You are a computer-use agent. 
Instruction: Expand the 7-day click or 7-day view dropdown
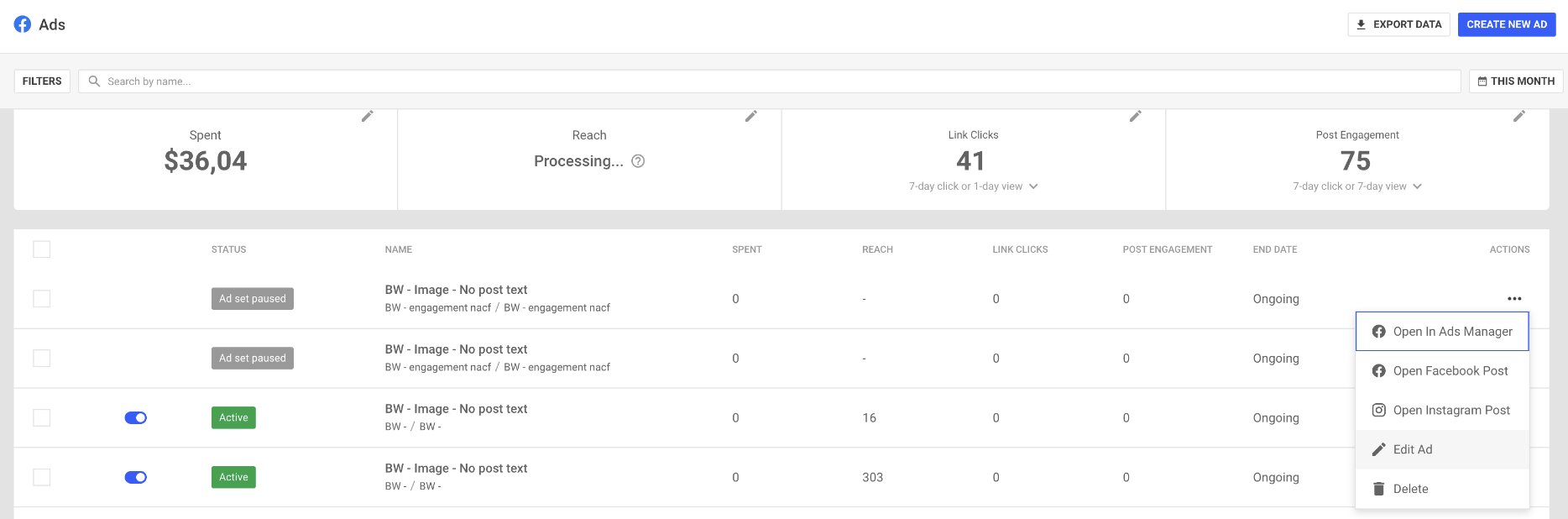coord(1357,186)
